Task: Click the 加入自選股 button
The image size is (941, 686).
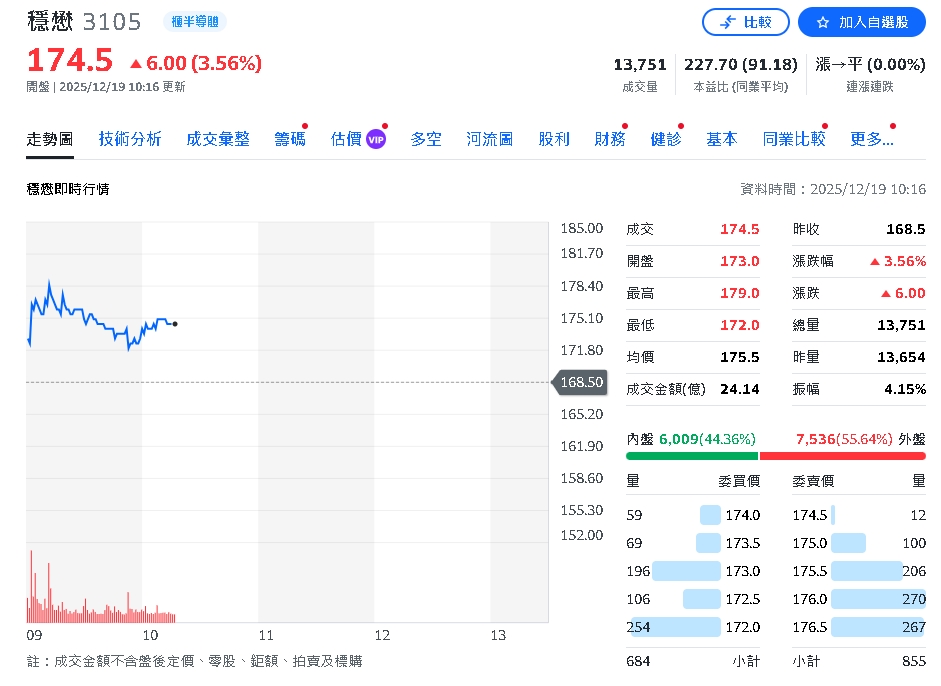Action: pos(862,22)
